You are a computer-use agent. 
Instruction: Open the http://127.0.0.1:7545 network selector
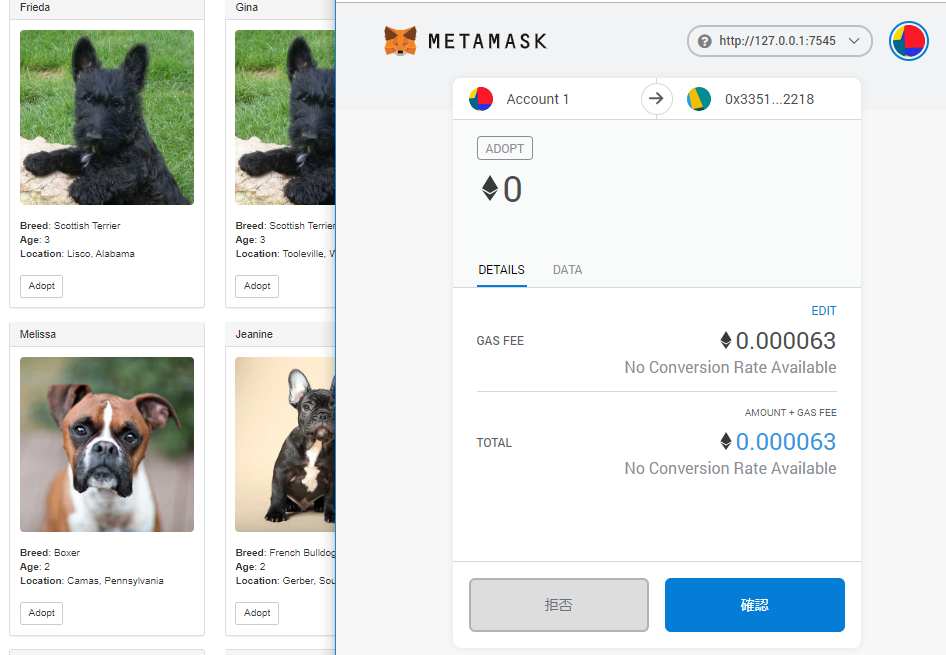tap(779, 41)
